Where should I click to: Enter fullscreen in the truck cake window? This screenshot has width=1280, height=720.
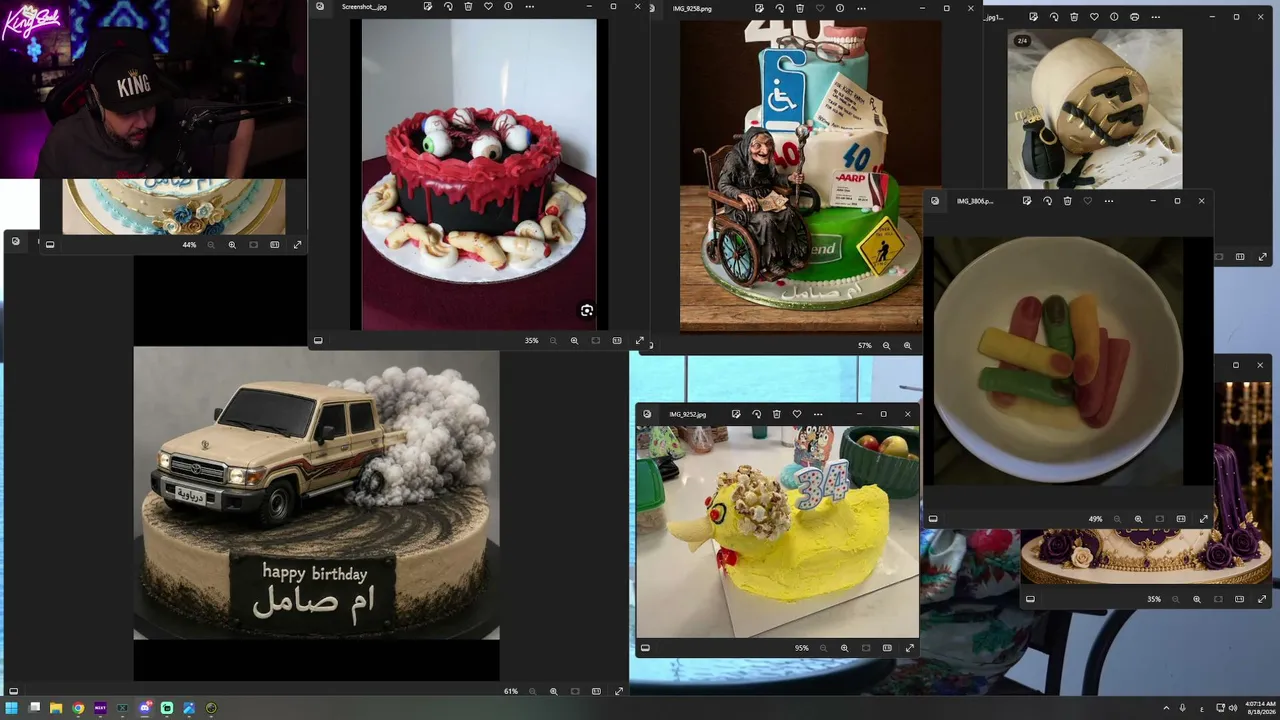[618, 691]
